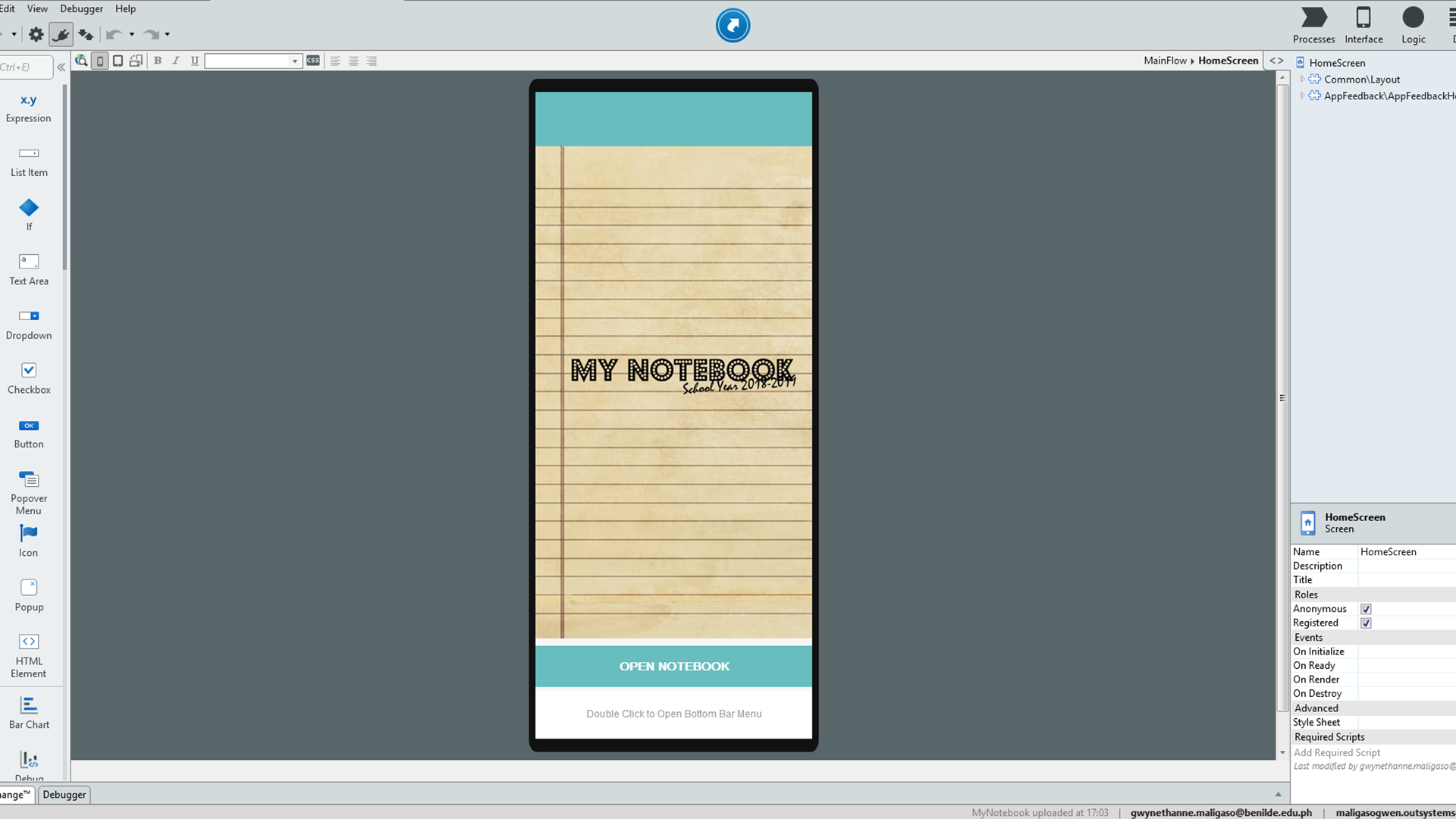
Task: Switch to the Debugger bottom tab
Action: (x=64, y=795)
